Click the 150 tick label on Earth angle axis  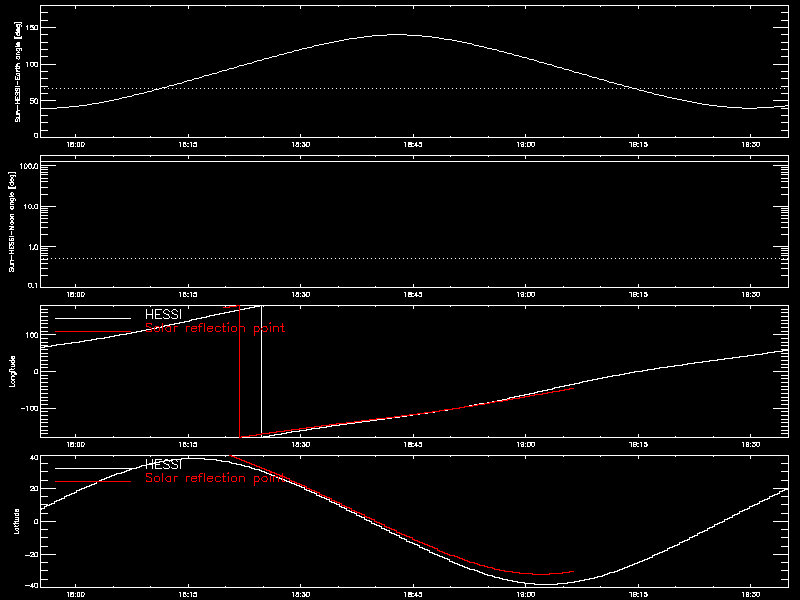pyautogui.click(x=33, y=28)
